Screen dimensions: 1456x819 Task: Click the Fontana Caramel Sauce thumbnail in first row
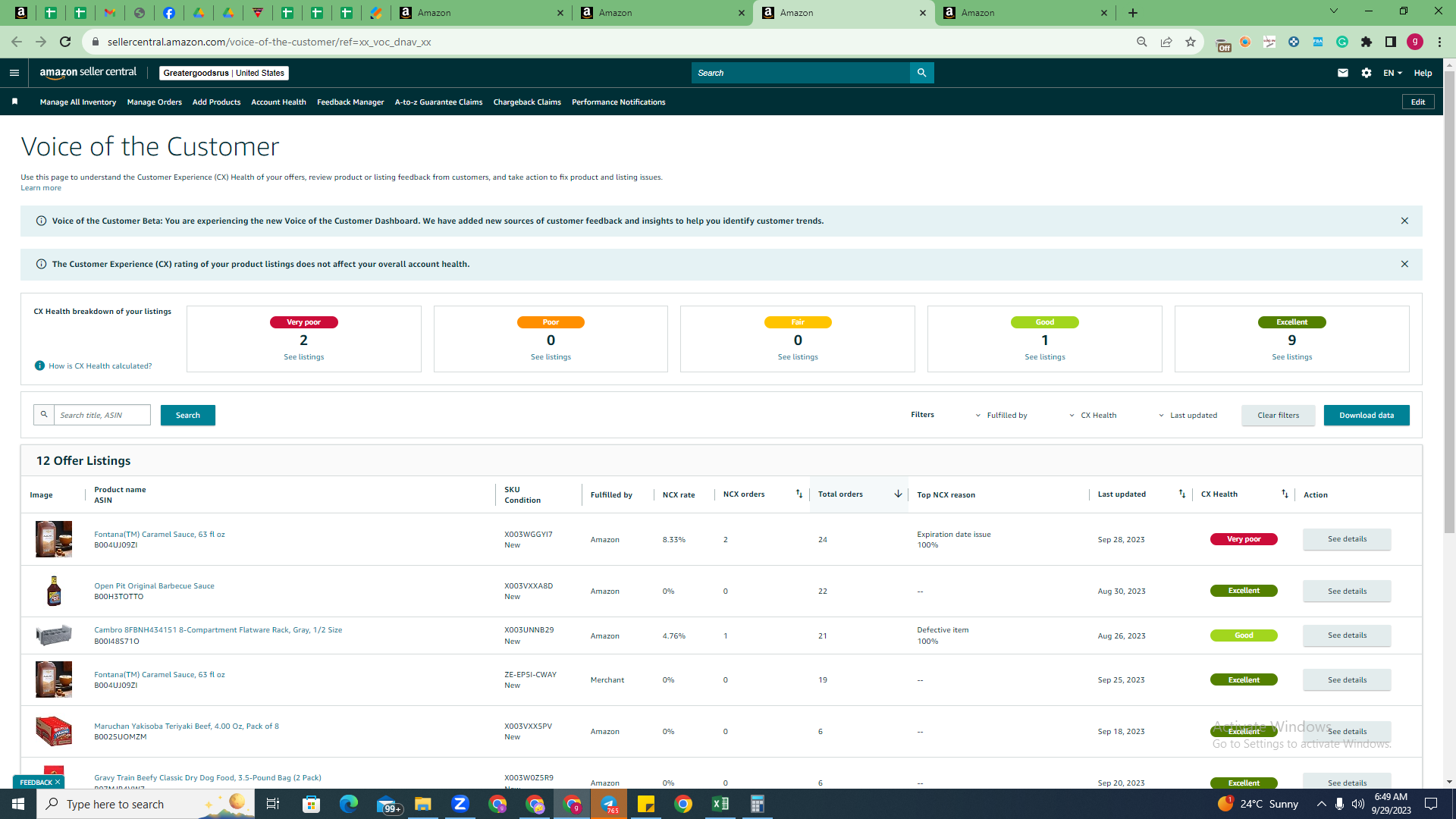coord(54,539)
